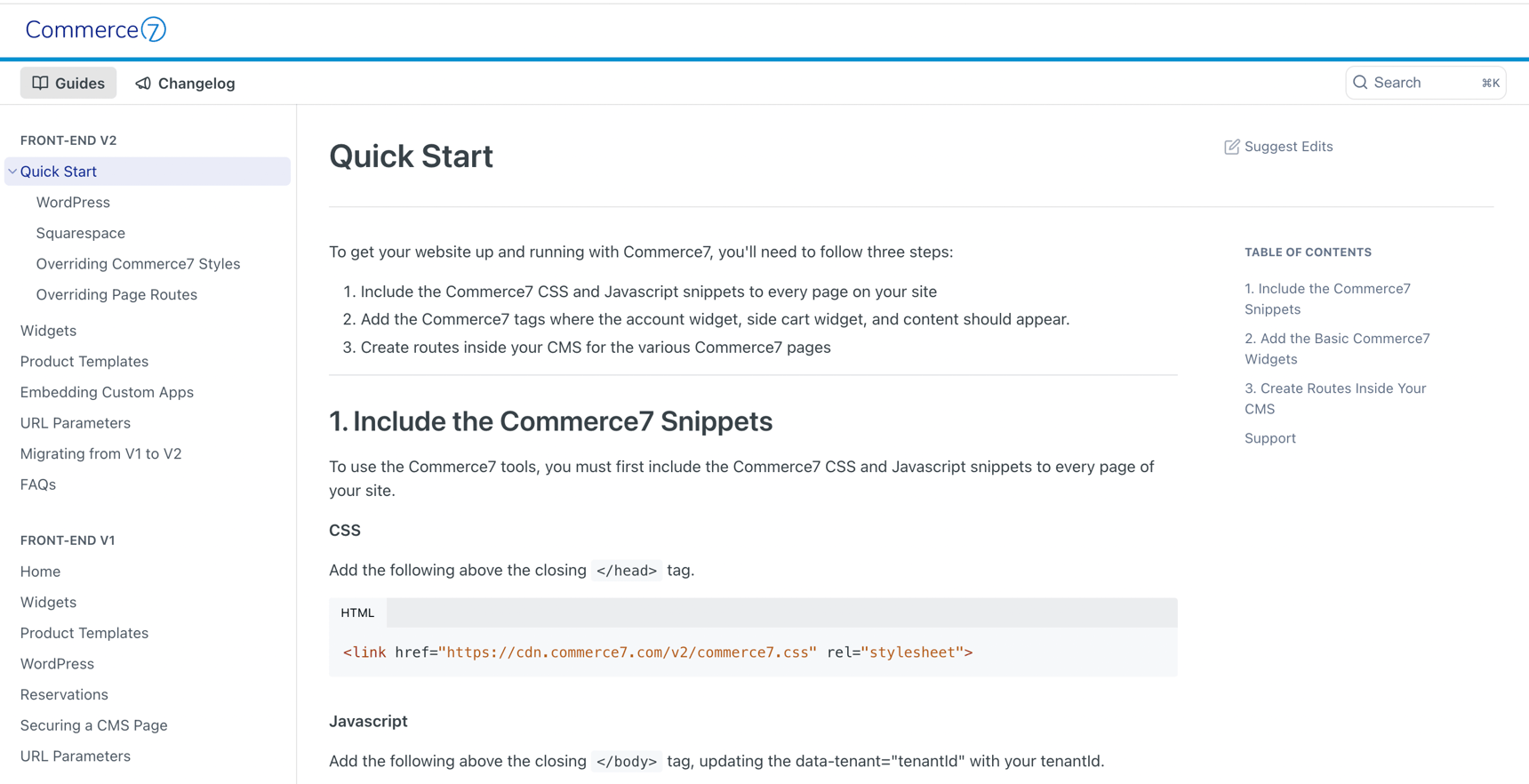The image size is (1529, 784).
Task: Click the "CSS" subheading
Action: (x=345, y=531)
